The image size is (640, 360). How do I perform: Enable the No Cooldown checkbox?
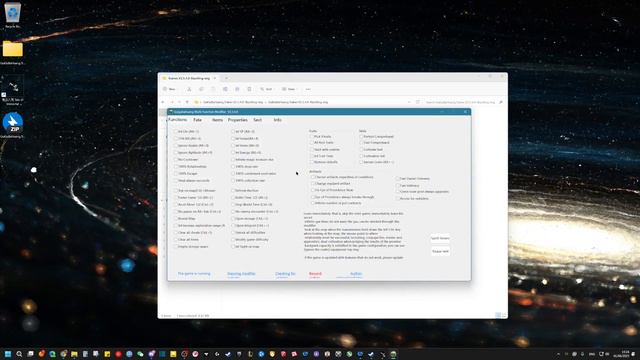coord(176,160)
